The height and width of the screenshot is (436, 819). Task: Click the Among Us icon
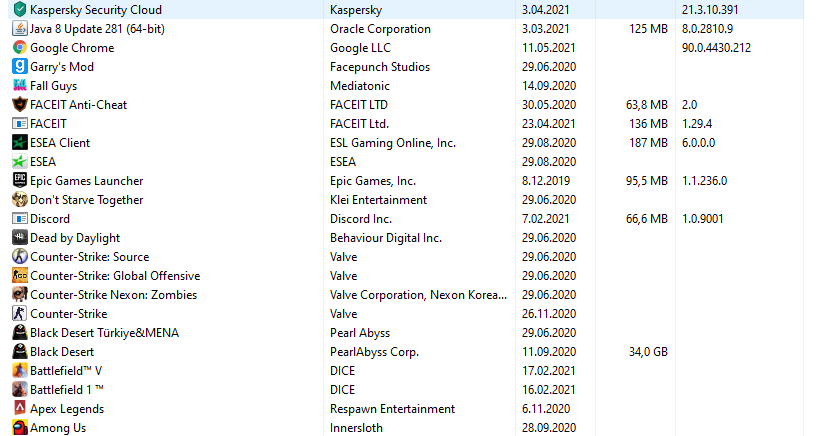[x=20, y=428]
